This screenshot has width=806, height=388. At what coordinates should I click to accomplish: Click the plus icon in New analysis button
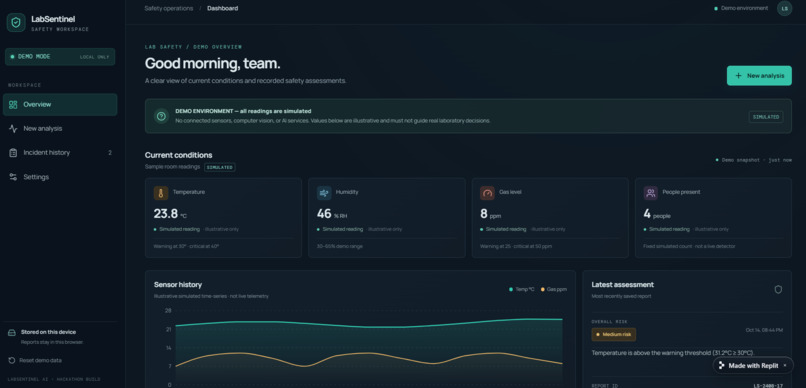738,76
